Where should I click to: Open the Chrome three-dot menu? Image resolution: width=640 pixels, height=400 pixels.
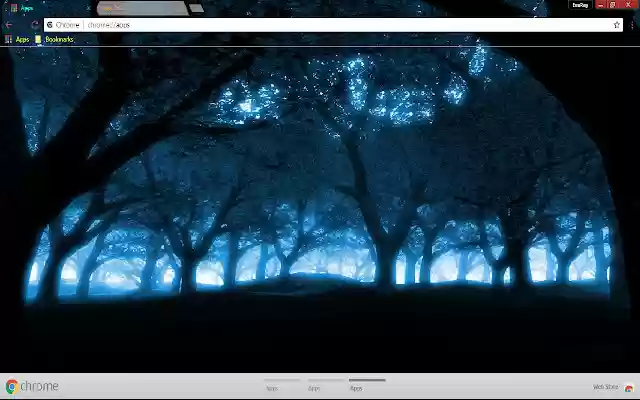click(x=632, y=25)
